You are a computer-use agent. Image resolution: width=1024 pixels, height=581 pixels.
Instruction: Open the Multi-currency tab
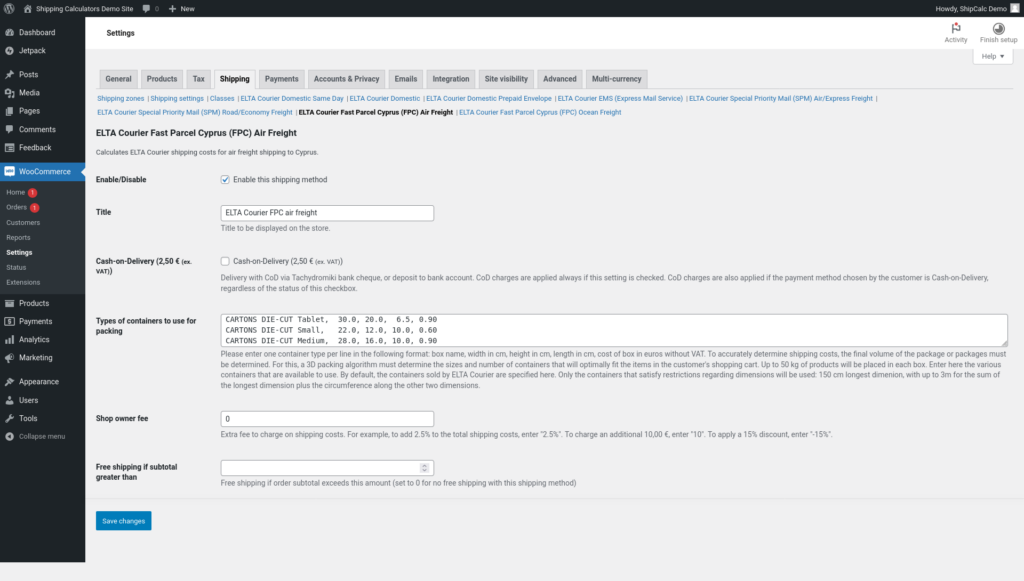tap(616, 79)
